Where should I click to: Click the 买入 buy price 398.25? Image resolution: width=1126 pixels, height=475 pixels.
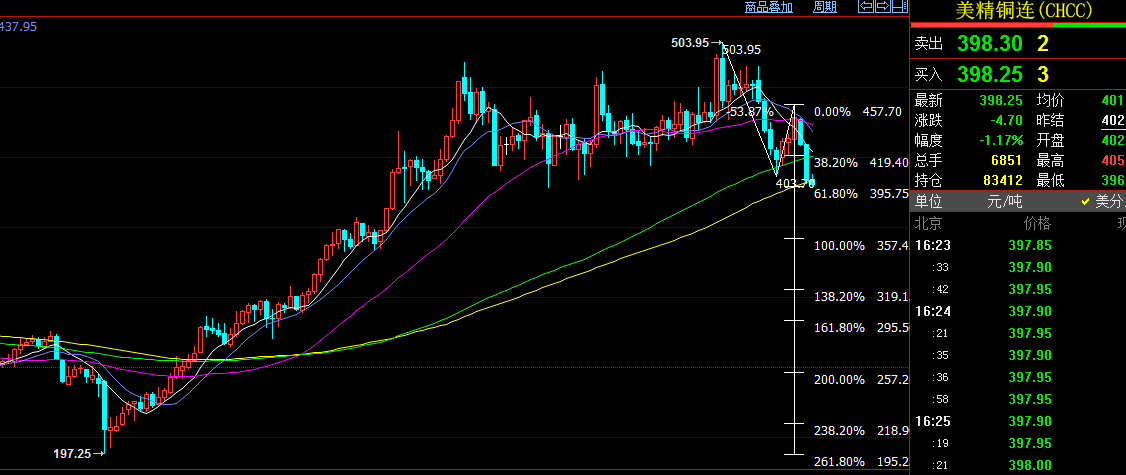tap(989, 75)
